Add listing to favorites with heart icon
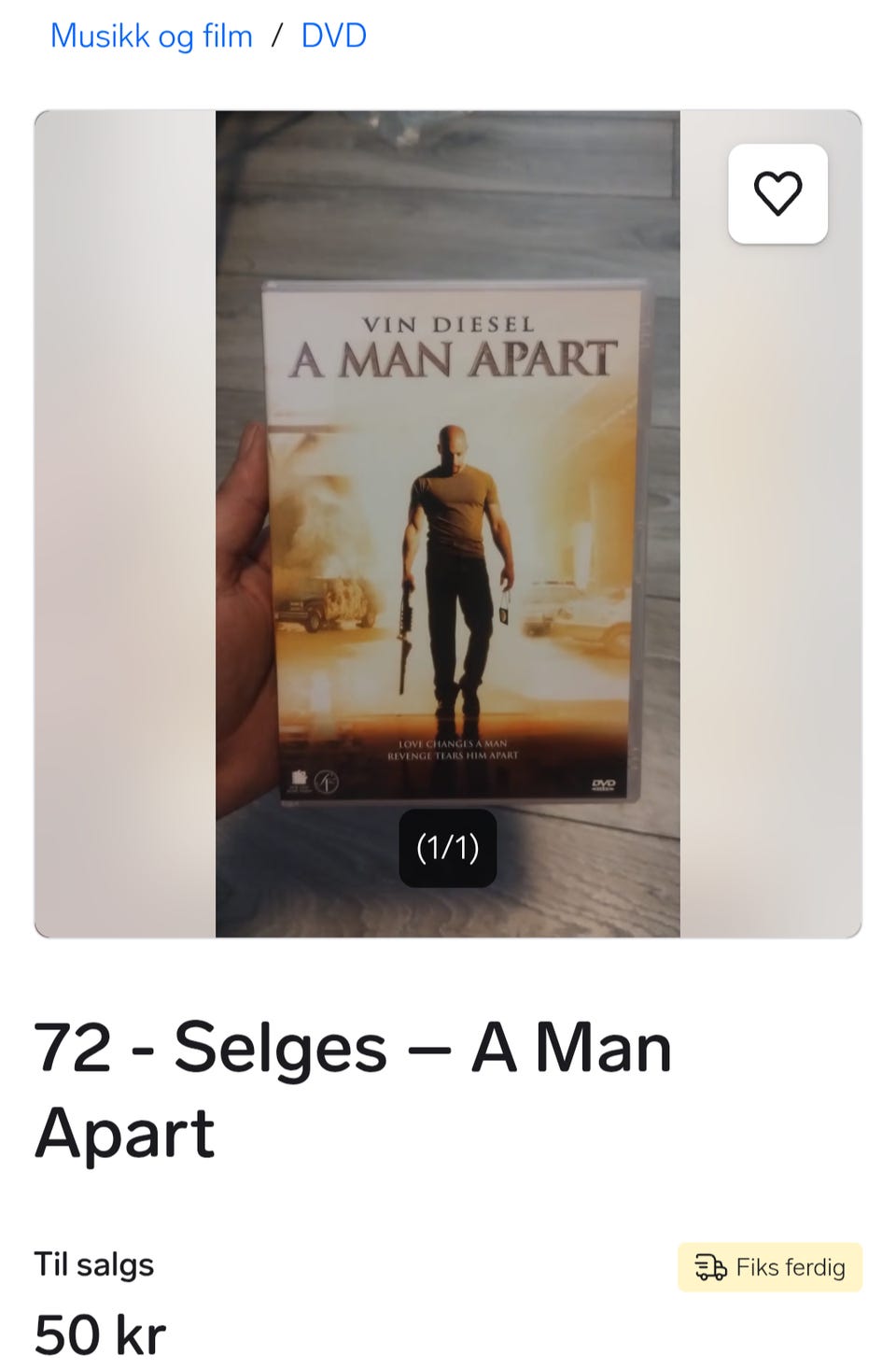This screenshot has height=1369, width=896. click(x=777, y=193)
